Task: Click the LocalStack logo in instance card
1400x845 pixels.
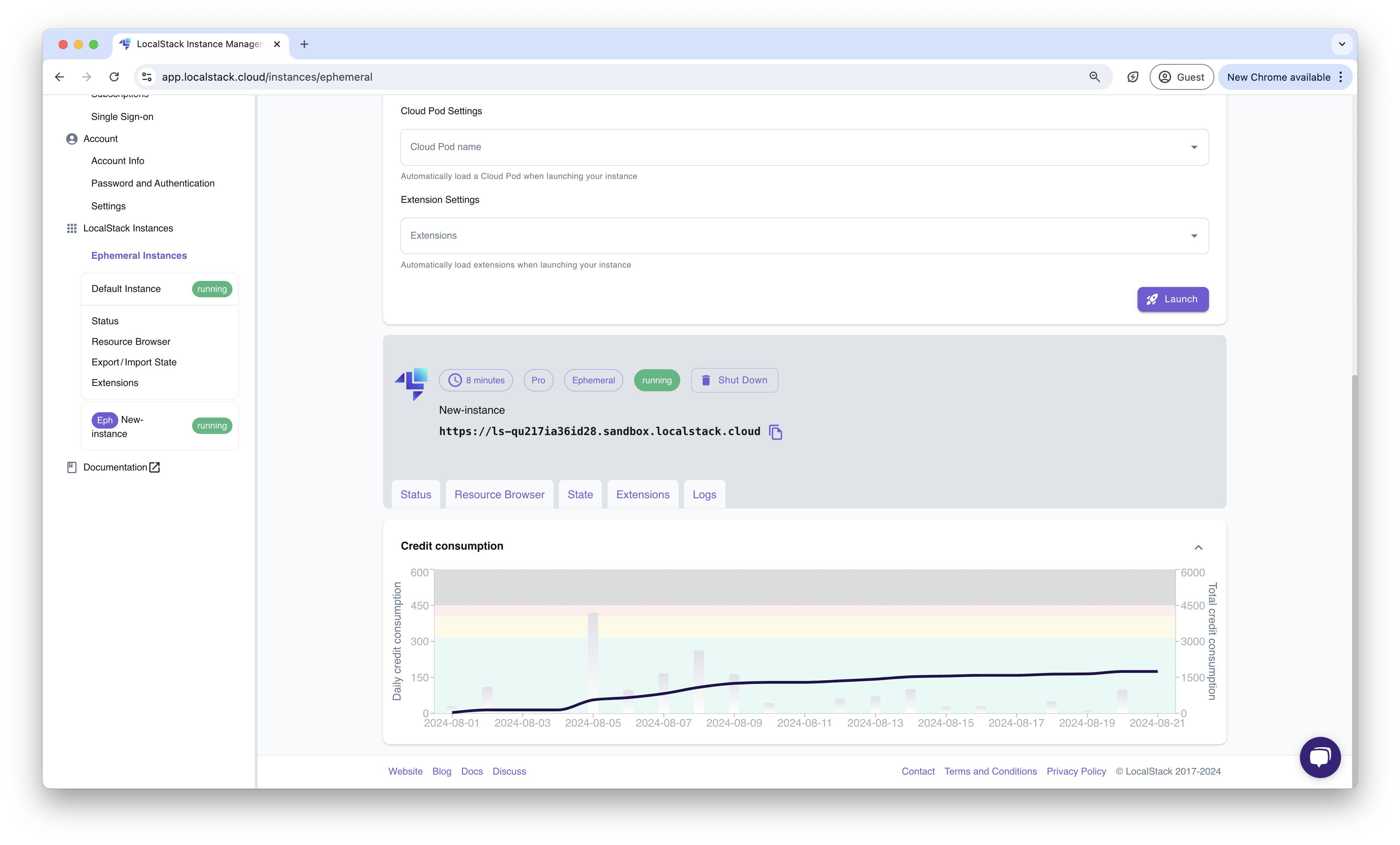Action: point(411,383)
